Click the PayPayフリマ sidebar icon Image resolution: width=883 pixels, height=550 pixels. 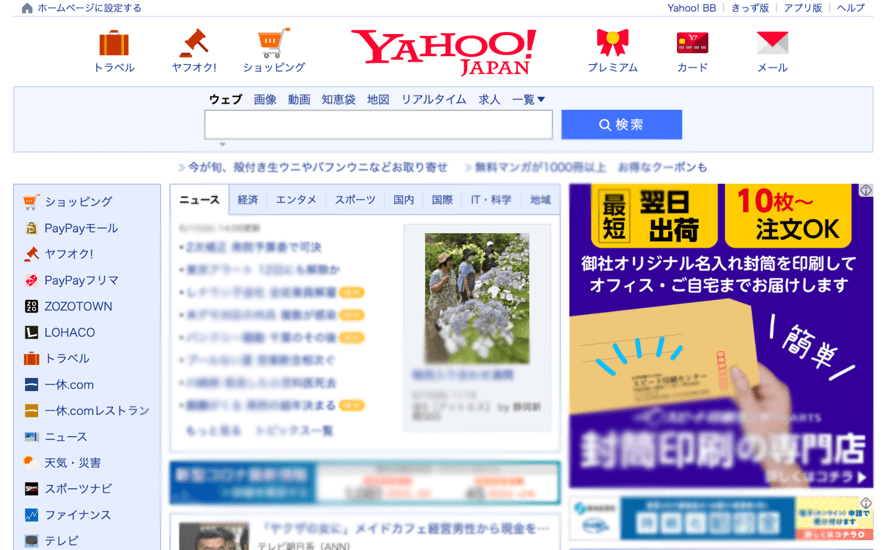point(31,280)
